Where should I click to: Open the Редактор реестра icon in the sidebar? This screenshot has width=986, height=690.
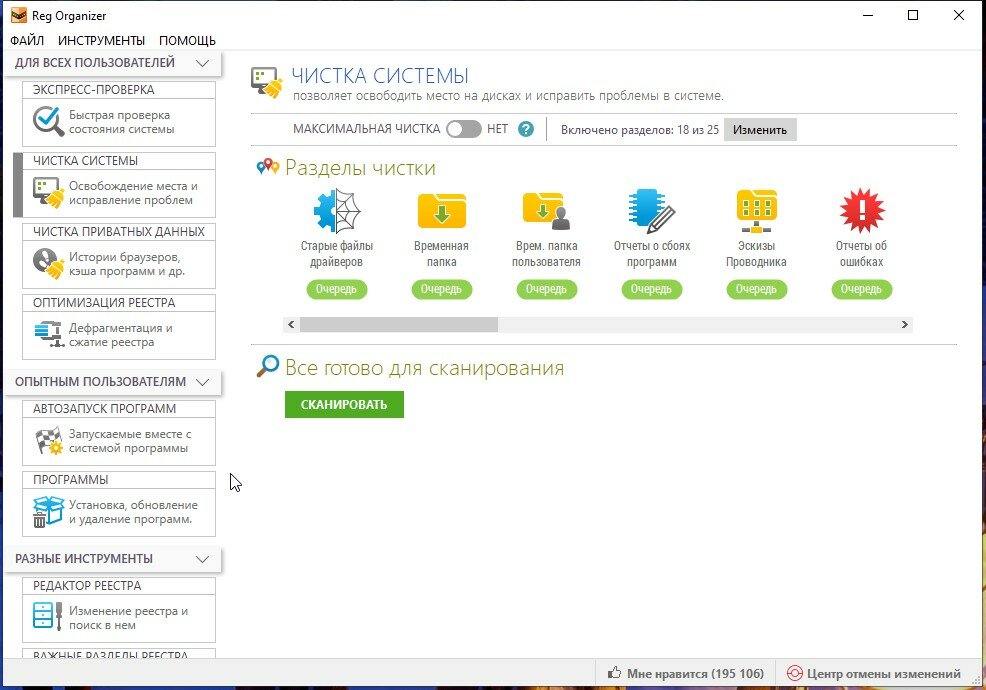pos(48,617)
